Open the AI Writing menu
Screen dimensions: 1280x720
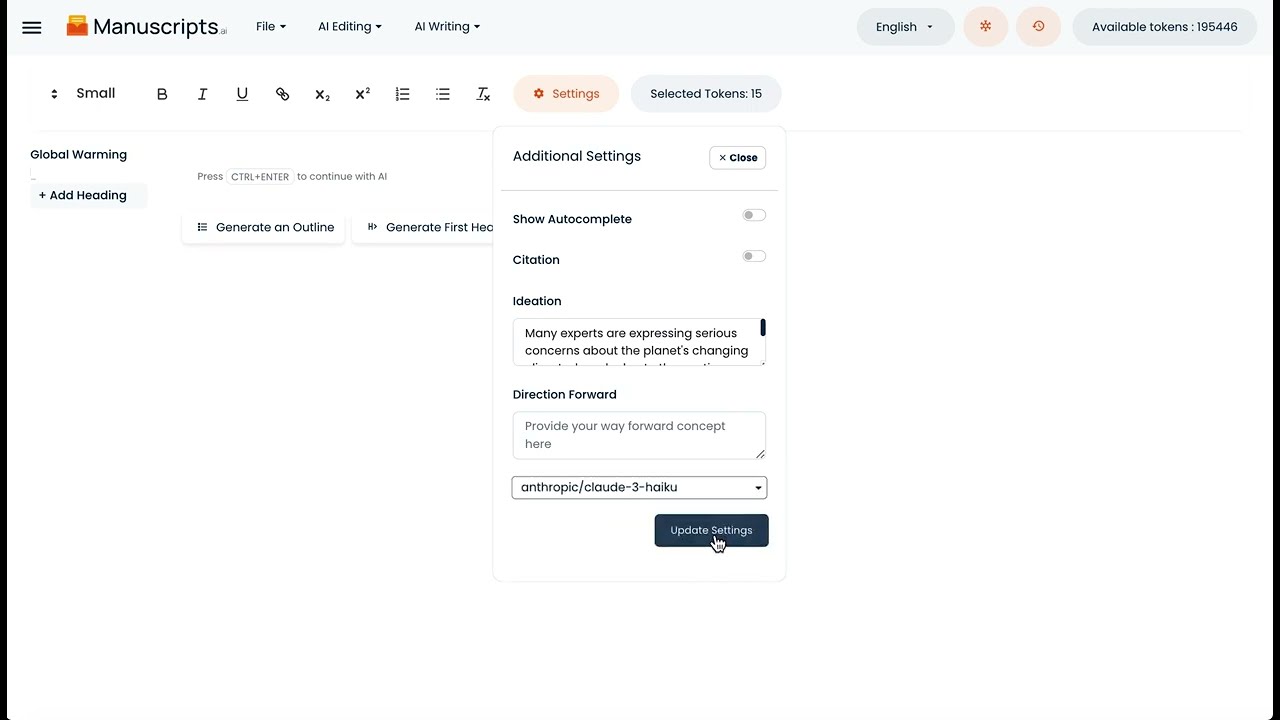pos(447,27)
